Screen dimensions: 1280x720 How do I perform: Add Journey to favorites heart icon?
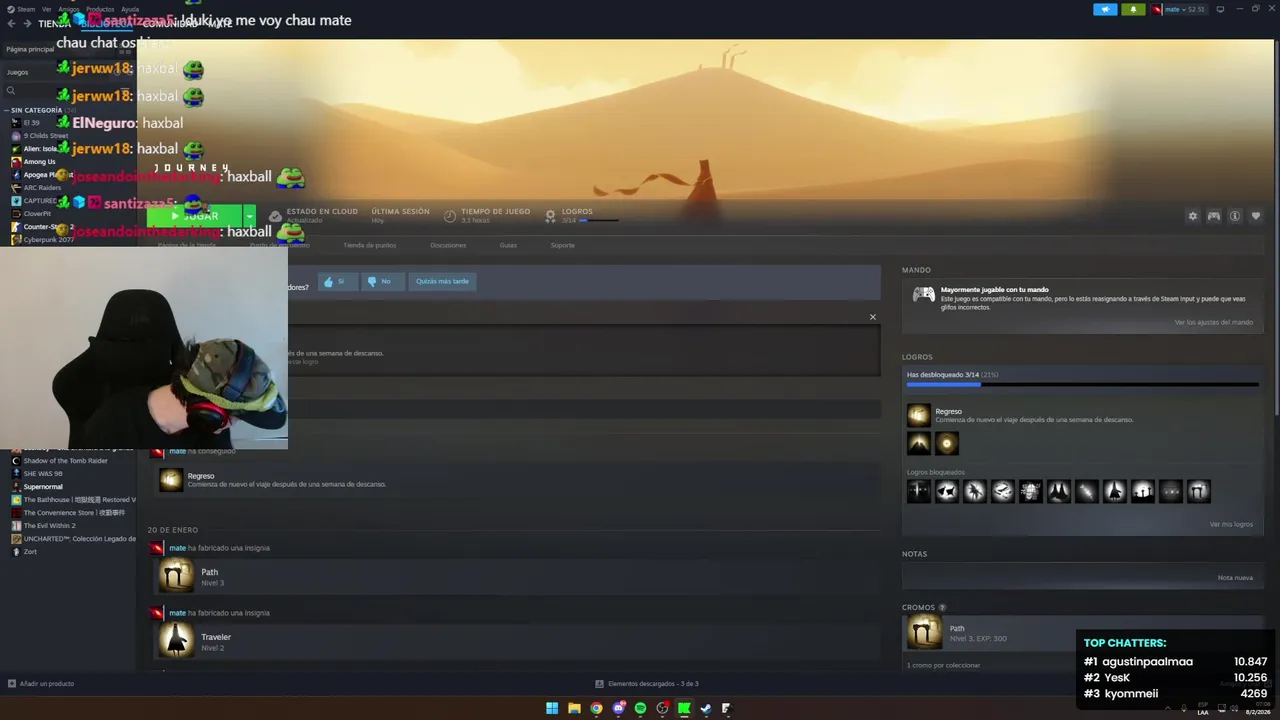(x=1256, y=216)
